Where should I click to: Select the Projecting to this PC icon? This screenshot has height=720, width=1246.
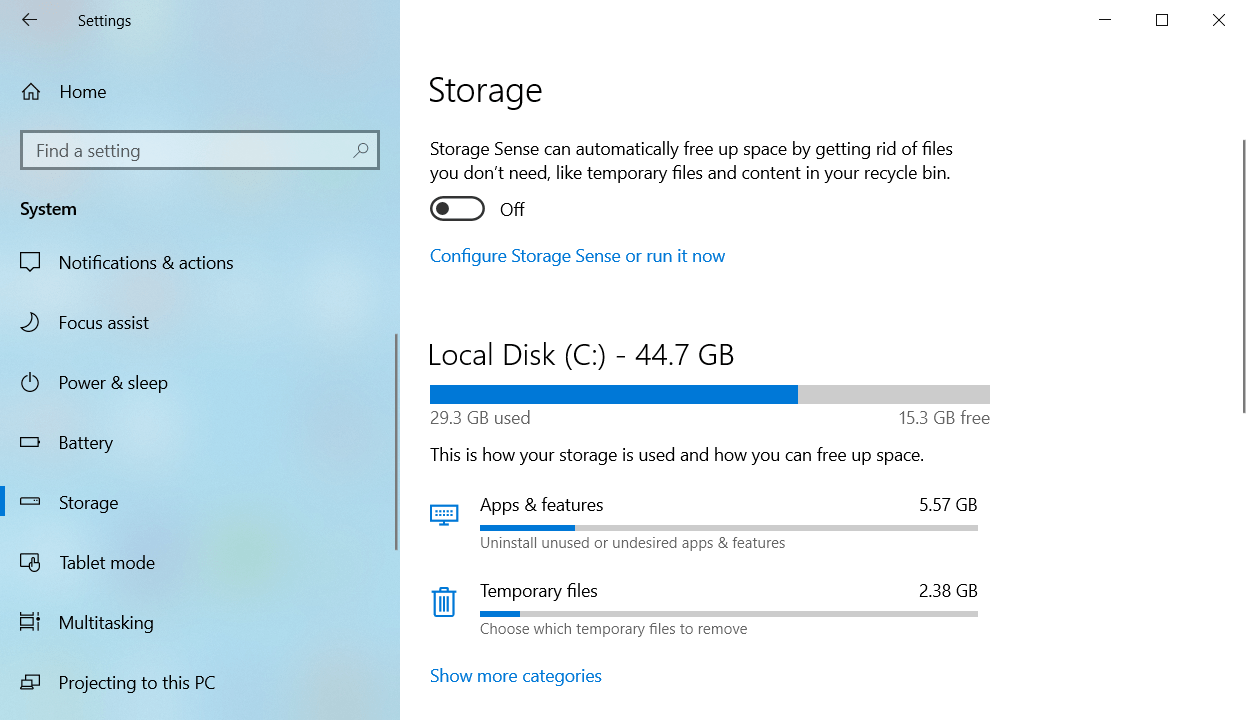(x=31, y=682)
